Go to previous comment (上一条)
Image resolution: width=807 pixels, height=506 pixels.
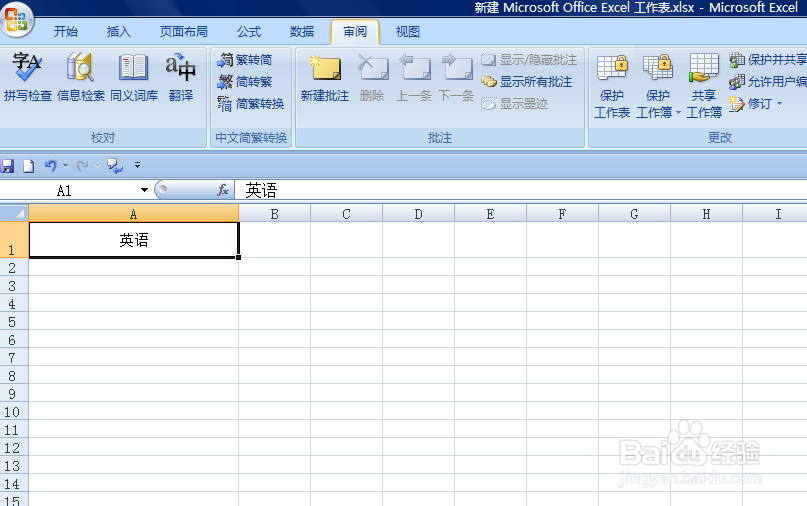(414, 78)
